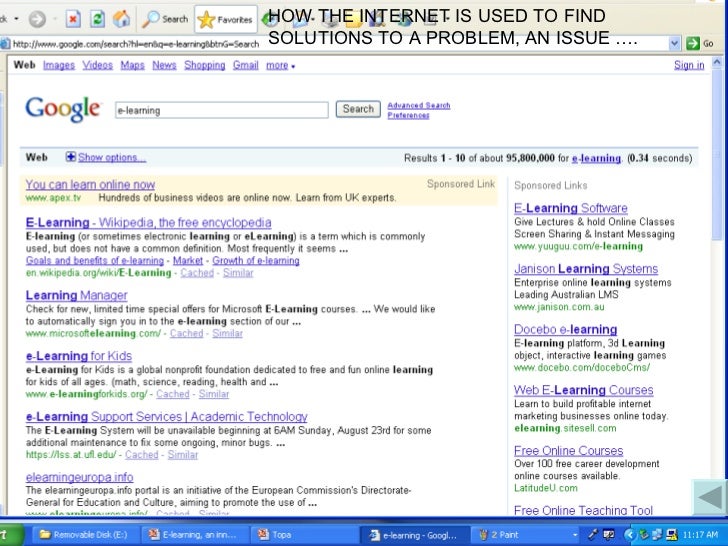Open Cached link for microsoftelearning.com result
Image resolution: width=728 pixels, height=546 pixels.
tap(186, 333)
